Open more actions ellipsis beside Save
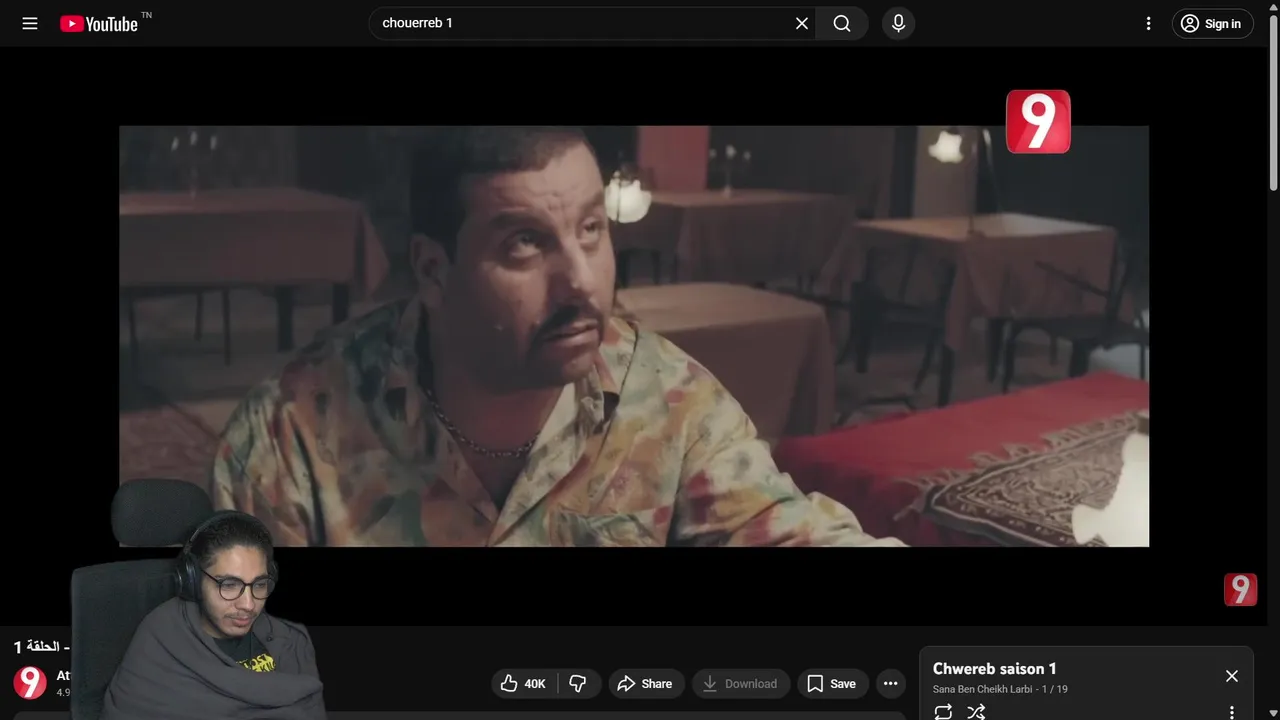This screenshot has width=1280, height=720. tap(890, 683)
